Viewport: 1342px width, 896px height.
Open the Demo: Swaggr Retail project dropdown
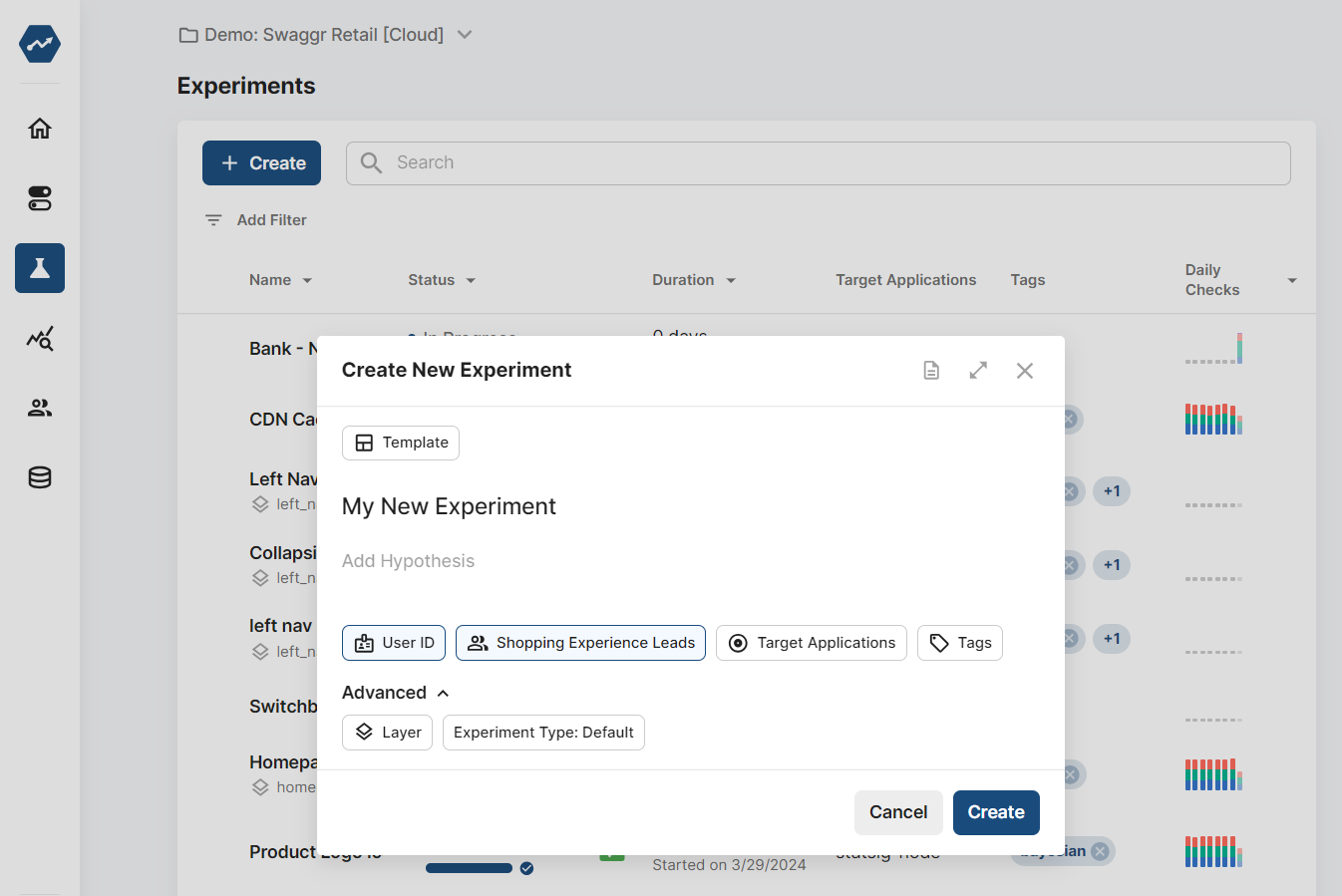click(326, 34)
